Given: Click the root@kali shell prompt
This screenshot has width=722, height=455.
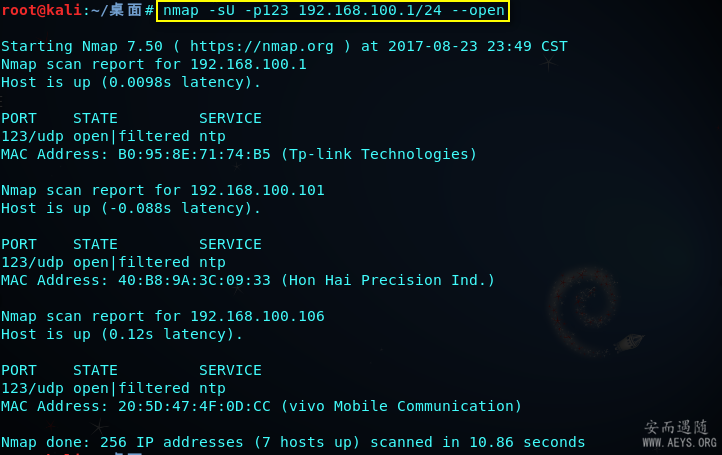Looking at the screenshot, I should (40, 10).
